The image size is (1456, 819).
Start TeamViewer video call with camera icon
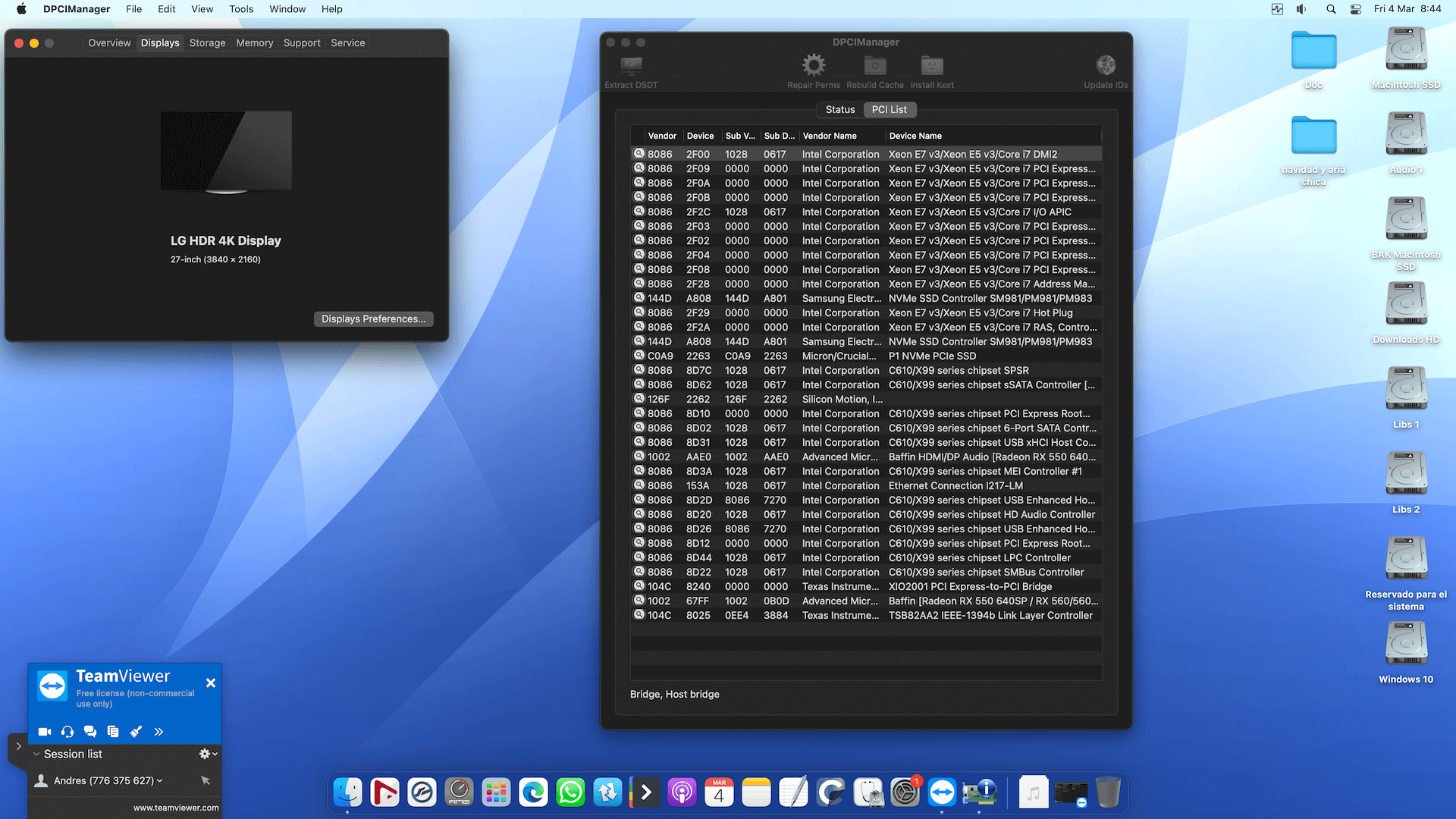pyautogui.click(x=45, y=732)
